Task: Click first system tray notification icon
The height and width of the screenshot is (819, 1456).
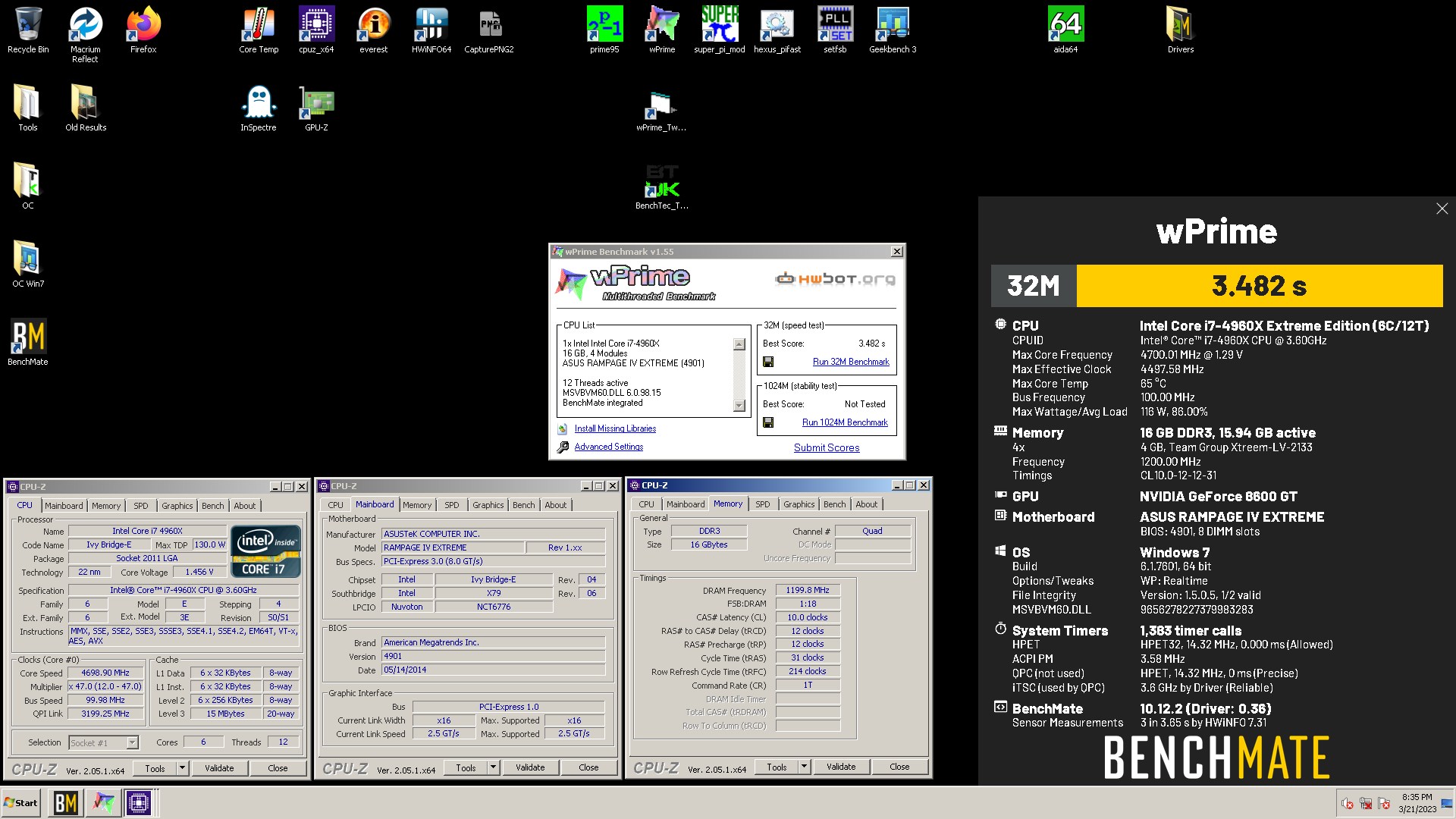Action: point(1348,803)
